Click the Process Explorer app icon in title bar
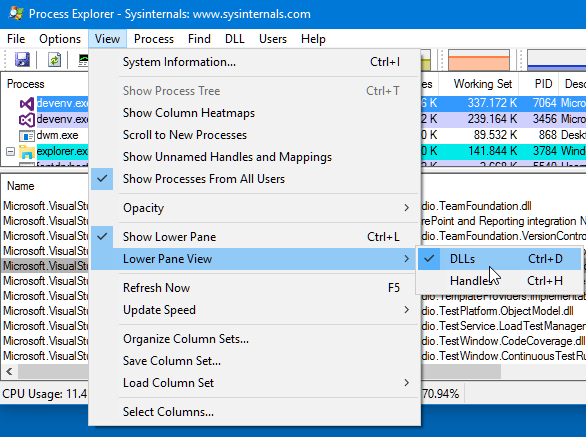The image size is (586, 437). point(16,14)
